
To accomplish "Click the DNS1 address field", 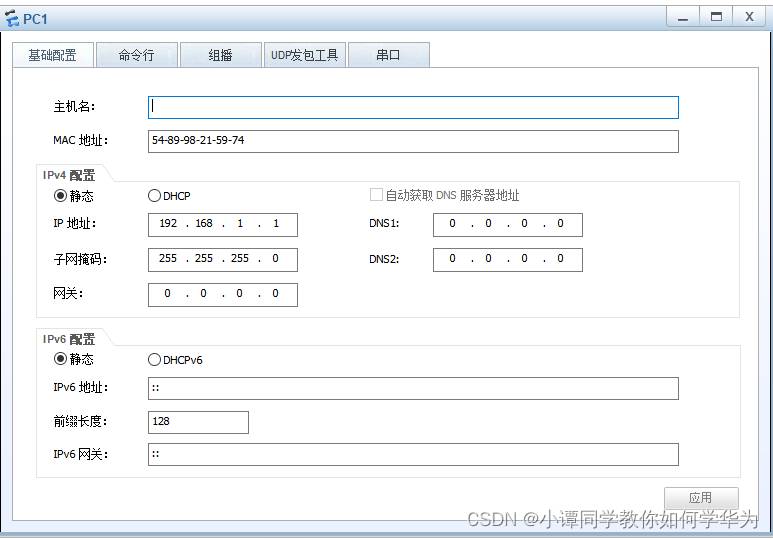I will click(508, 224).
